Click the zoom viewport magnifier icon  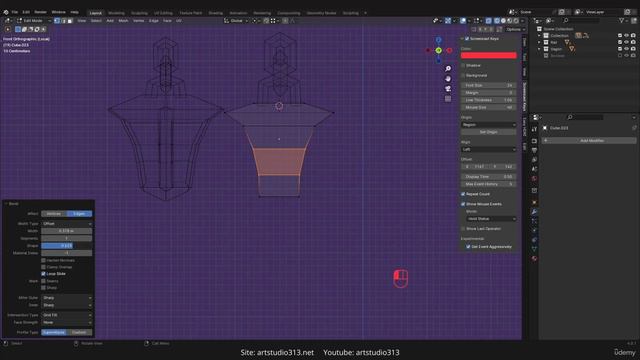448,69
